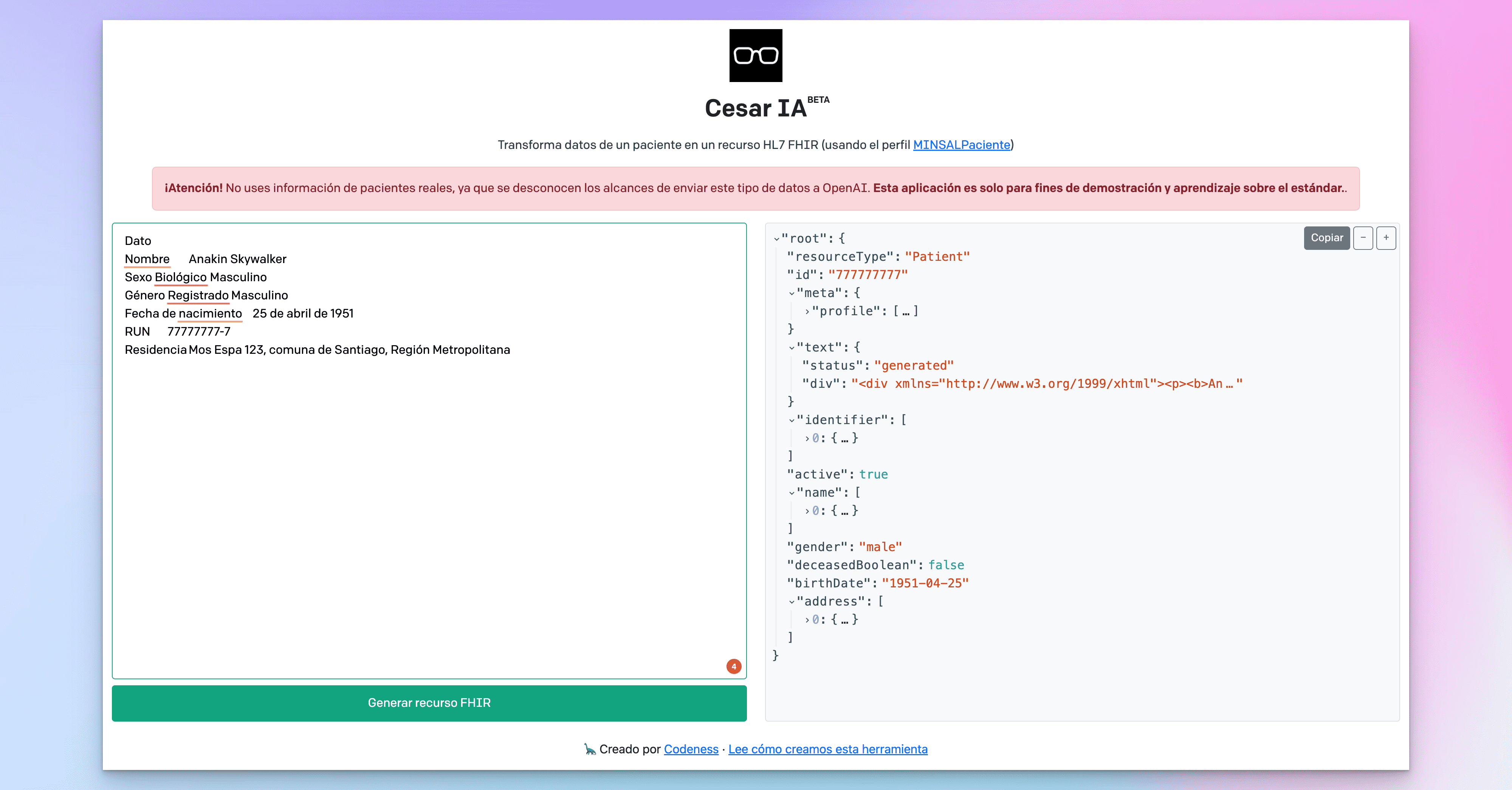Collapse the "address" array node
The height and width of the screenshot is (790, 1512).
[792, 602]
